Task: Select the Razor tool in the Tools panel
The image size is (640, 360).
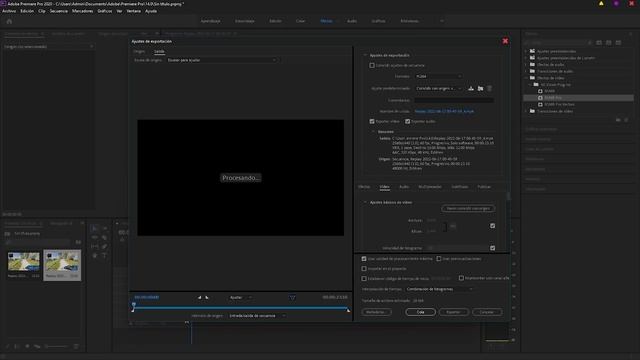Action: coord(104,238)
